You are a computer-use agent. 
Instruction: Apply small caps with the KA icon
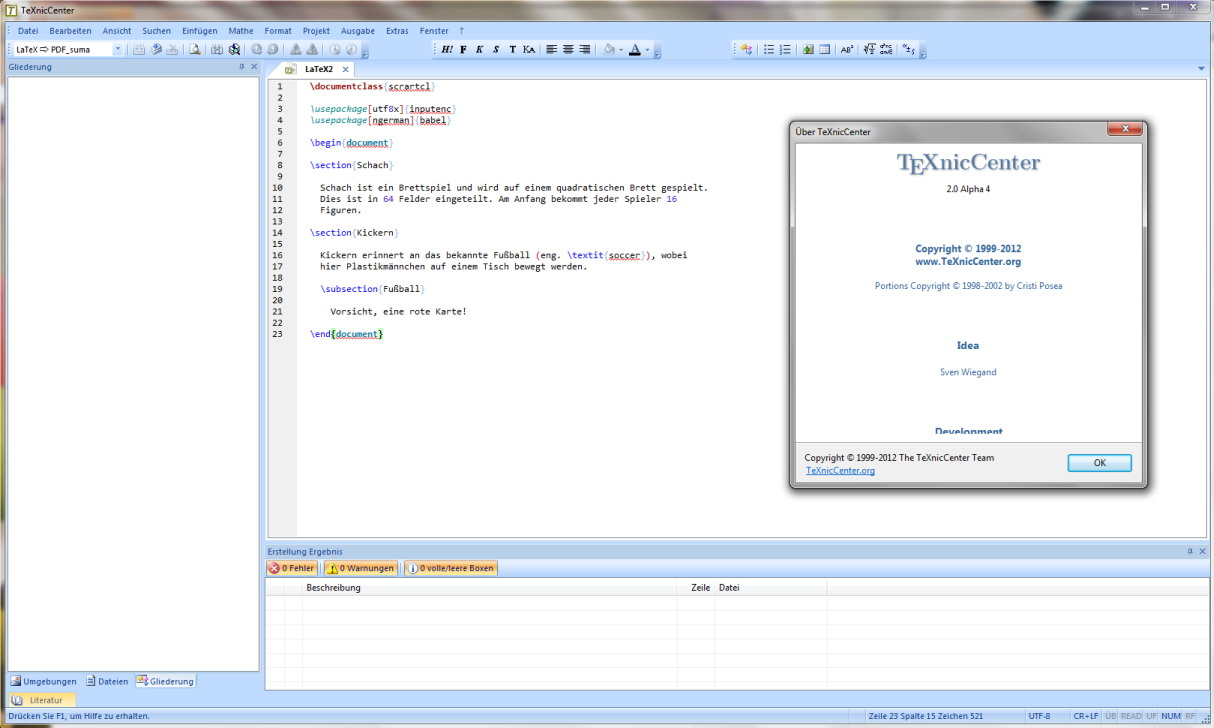(x=529, y=49)
